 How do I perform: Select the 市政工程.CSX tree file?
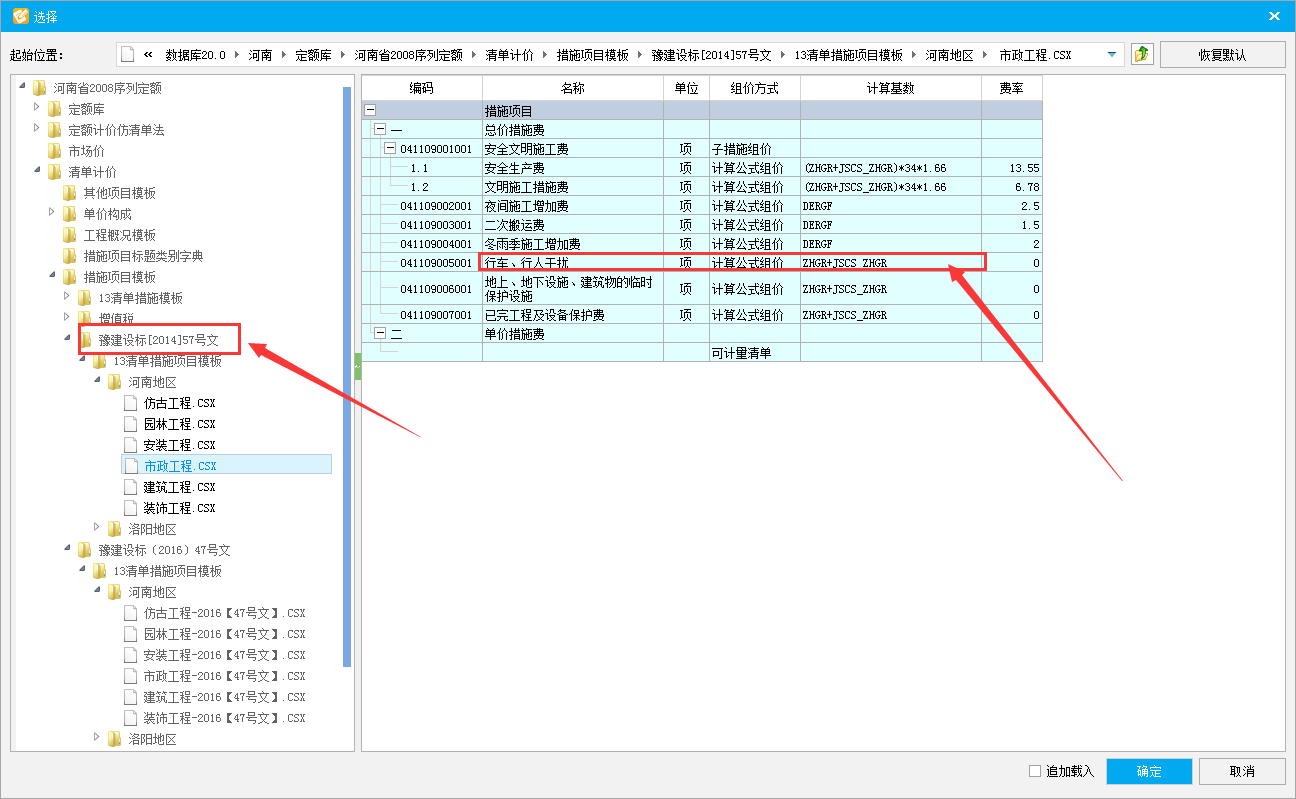(x=180, y=466)
